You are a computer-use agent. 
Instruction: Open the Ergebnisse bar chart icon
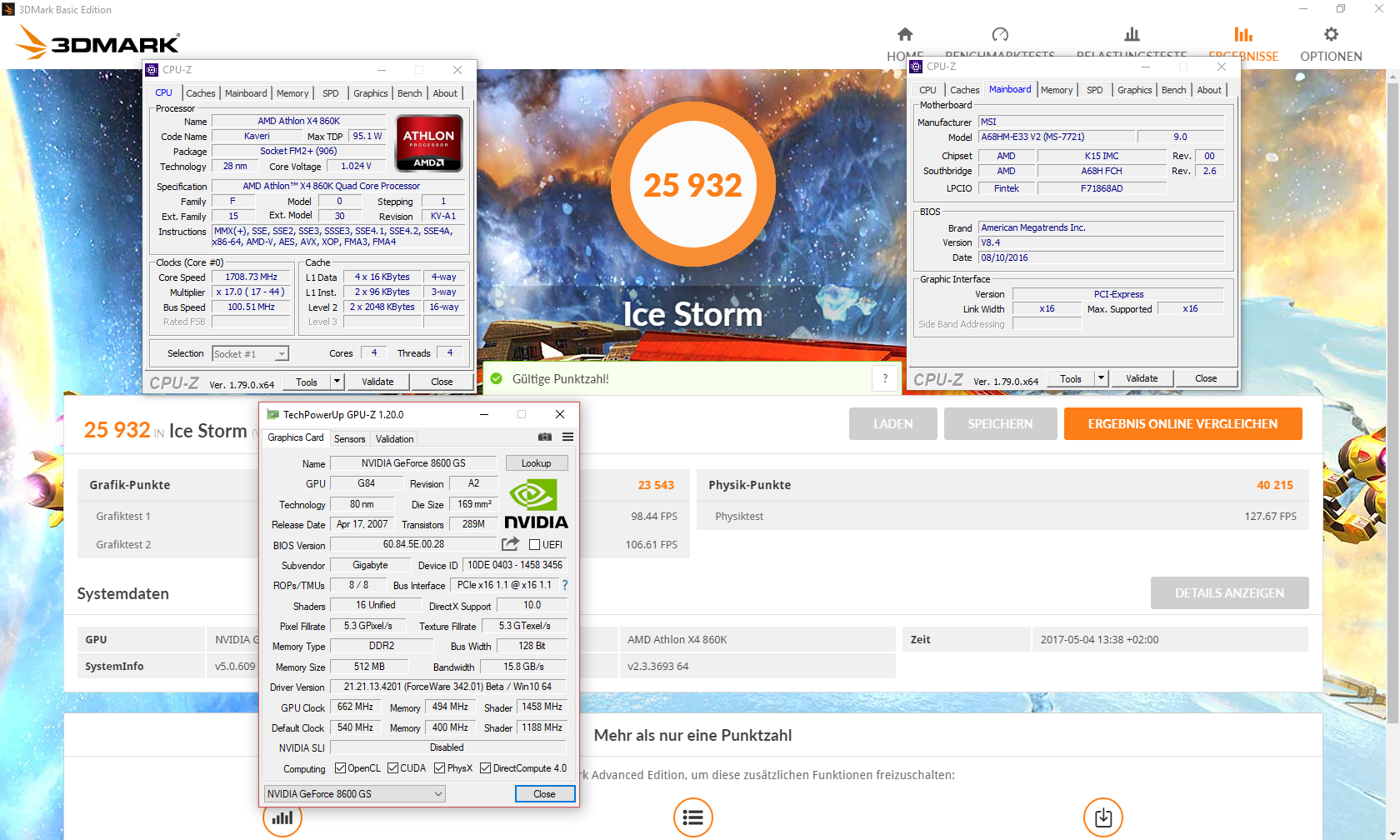[1243, 34]
